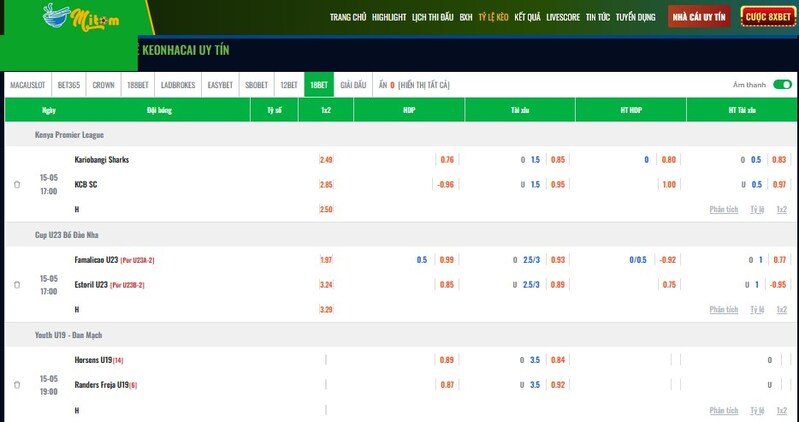Click Tỷ lệ link for Kariobangi Sharks match
This screenshot has height=422, width=799.
click(x=757, y=209)
